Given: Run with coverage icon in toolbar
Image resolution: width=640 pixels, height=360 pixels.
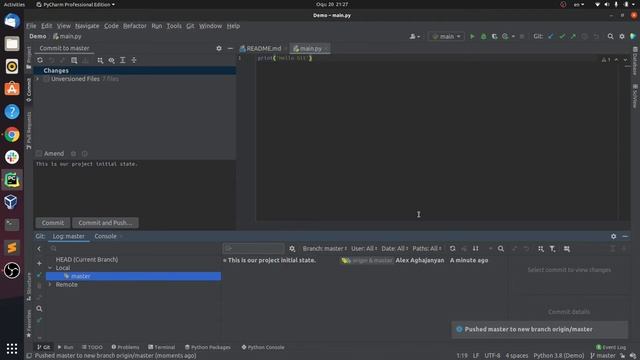Looking at the screenshot, I should coord(494,36).
